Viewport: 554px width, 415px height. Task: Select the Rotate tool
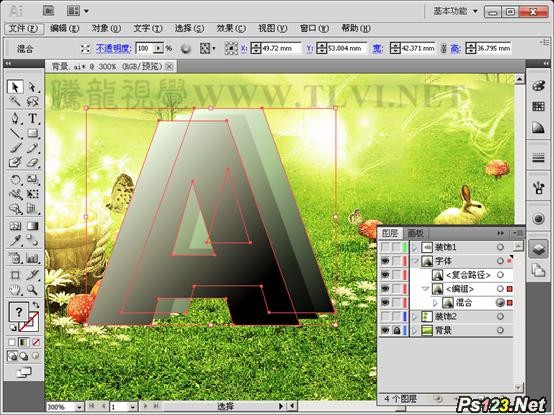coord(15,179)
